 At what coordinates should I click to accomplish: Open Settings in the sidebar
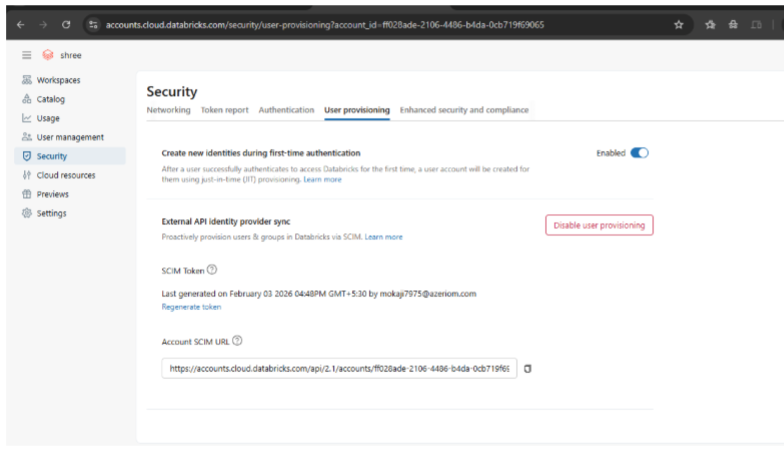tap(51, 213)
